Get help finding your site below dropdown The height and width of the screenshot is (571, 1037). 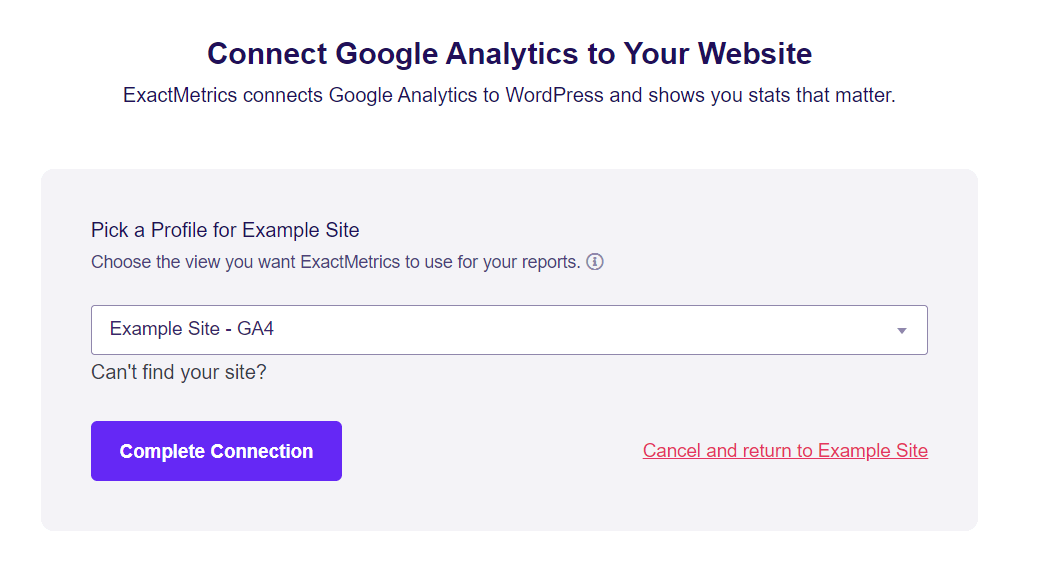(x=179, y=372)
